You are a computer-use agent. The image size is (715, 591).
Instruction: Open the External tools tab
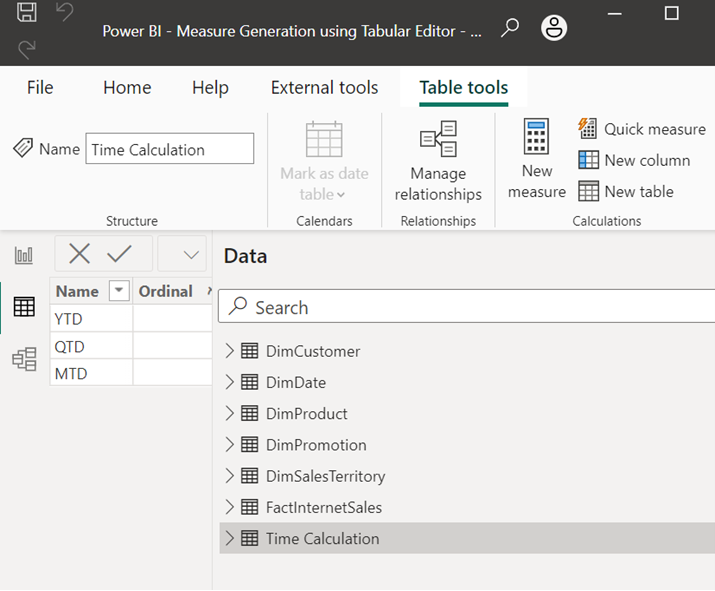coord(324,88)
